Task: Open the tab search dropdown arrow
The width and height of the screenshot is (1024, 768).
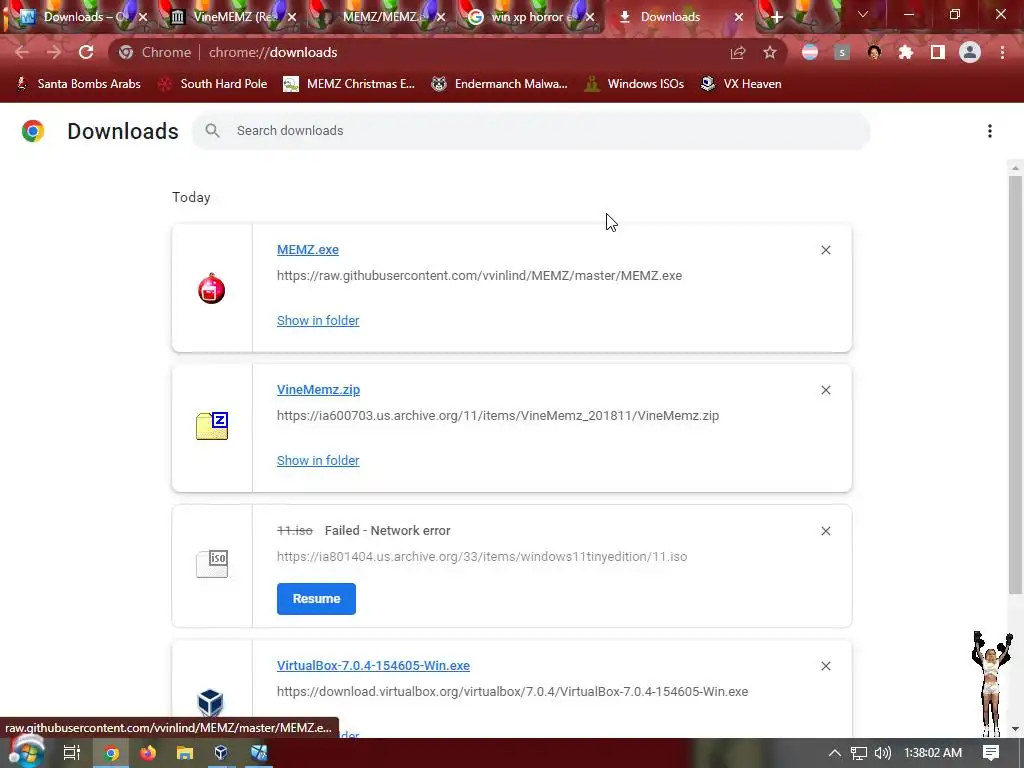Action: pyautogui.click(x=863, y=14)
